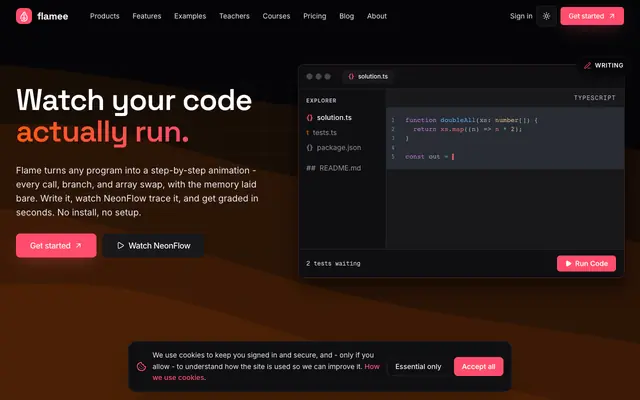The image size is (640, 400).
Task: Click '2 tests waiting' status text
Action: click(333, 264)
